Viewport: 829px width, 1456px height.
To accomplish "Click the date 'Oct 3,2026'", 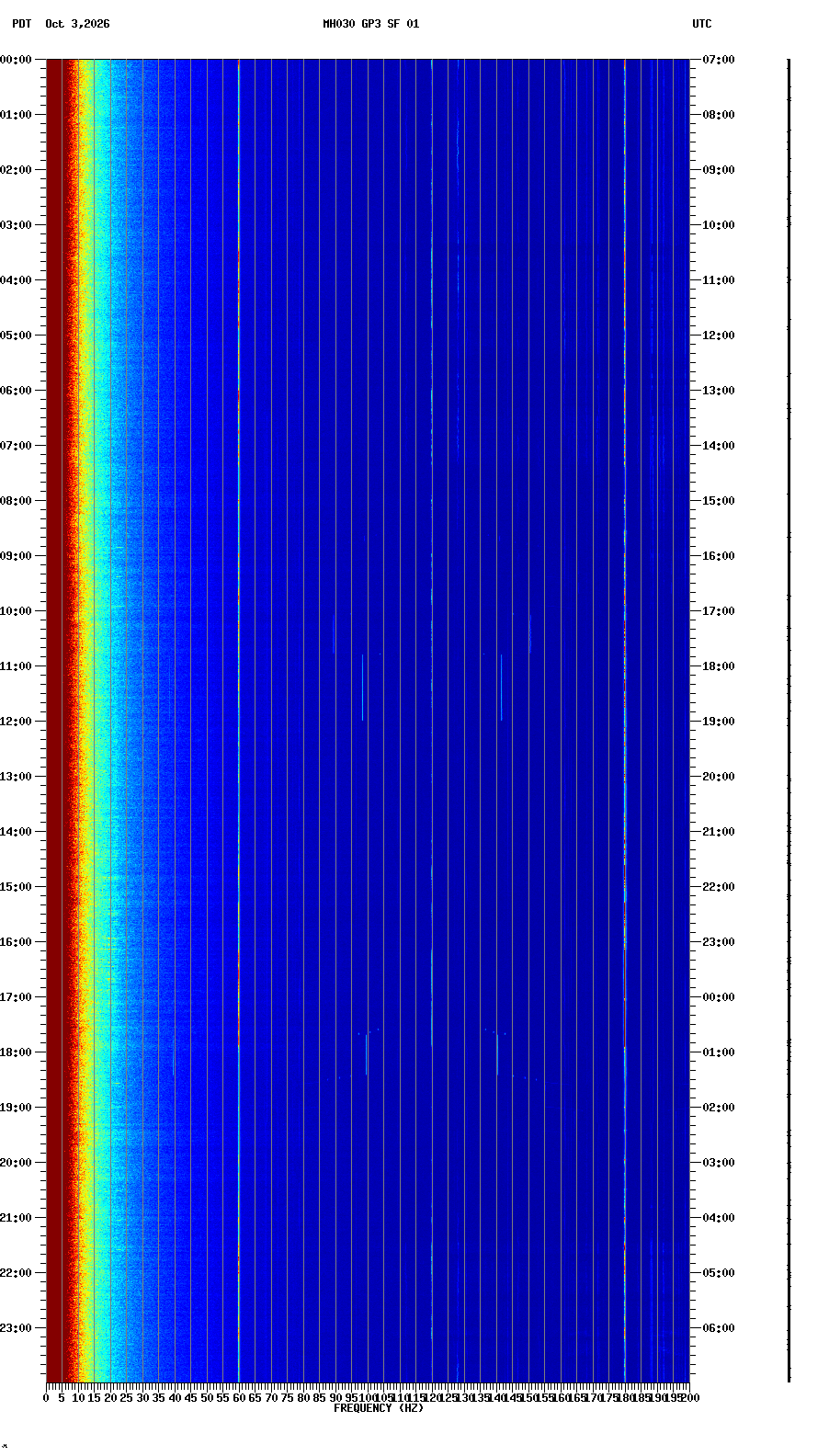I will click(x=77, y=24).
